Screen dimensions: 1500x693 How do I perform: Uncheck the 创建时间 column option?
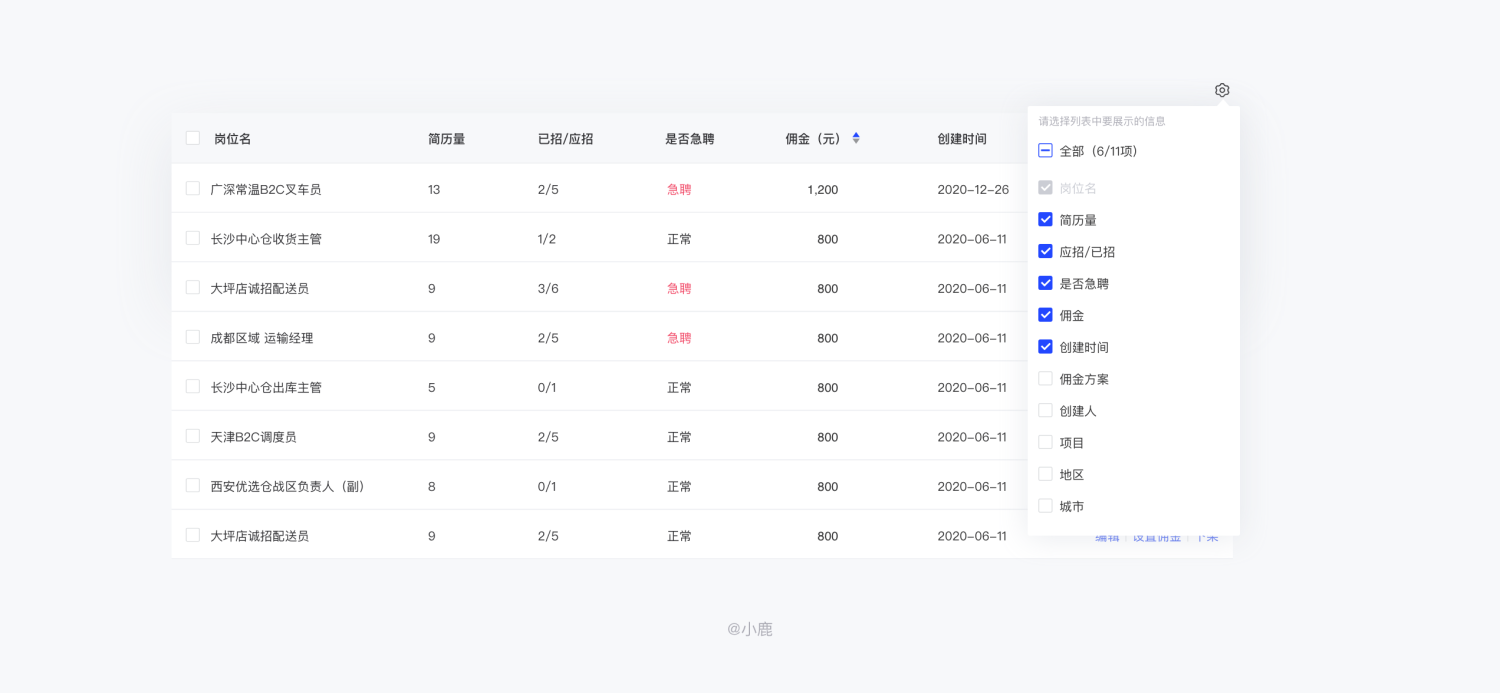point(1045,347)
